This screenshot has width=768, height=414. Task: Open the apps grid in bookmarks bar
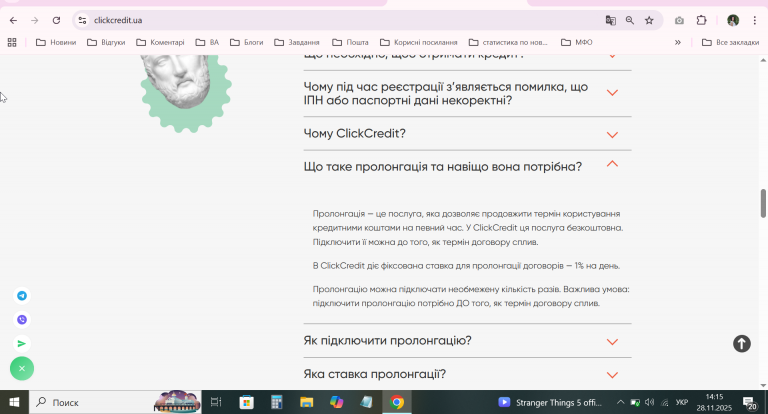click(12, 43)
